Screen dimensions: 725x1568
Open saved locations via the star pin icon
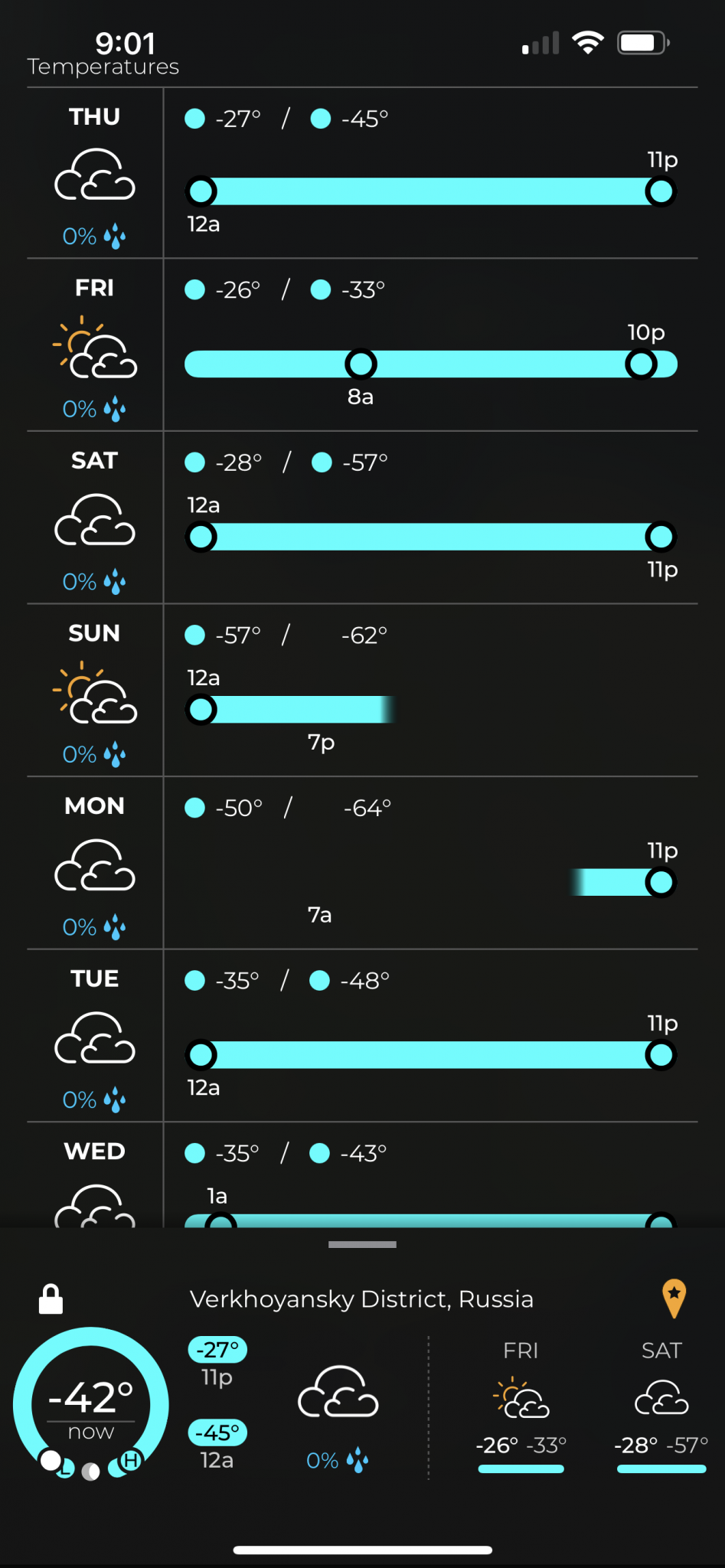(x=674, y=1298)
